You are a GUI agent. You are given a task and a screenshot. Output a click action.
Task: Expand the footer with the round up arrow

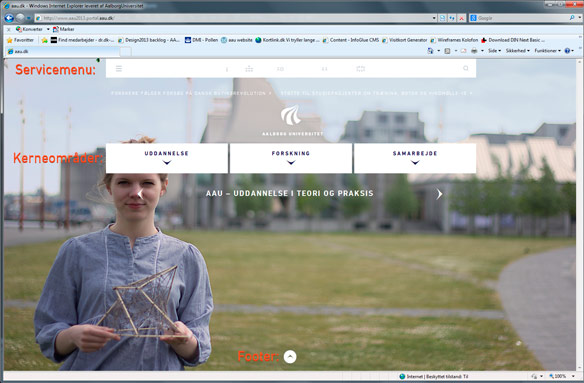pos(290,357)
